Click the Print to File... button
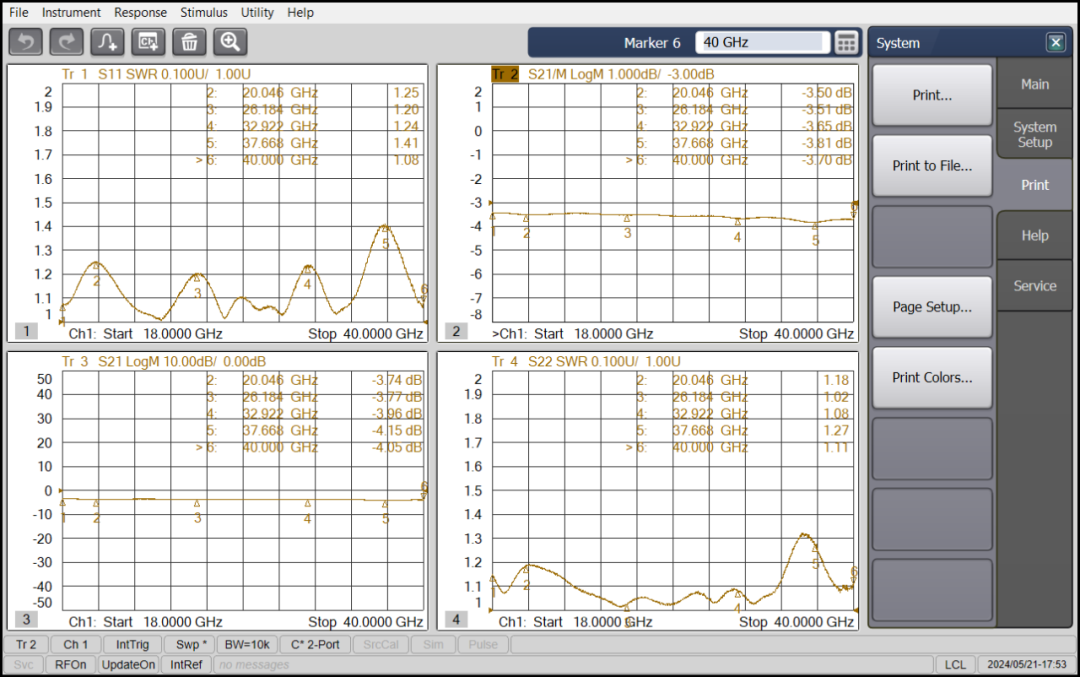 coord(932,166)
